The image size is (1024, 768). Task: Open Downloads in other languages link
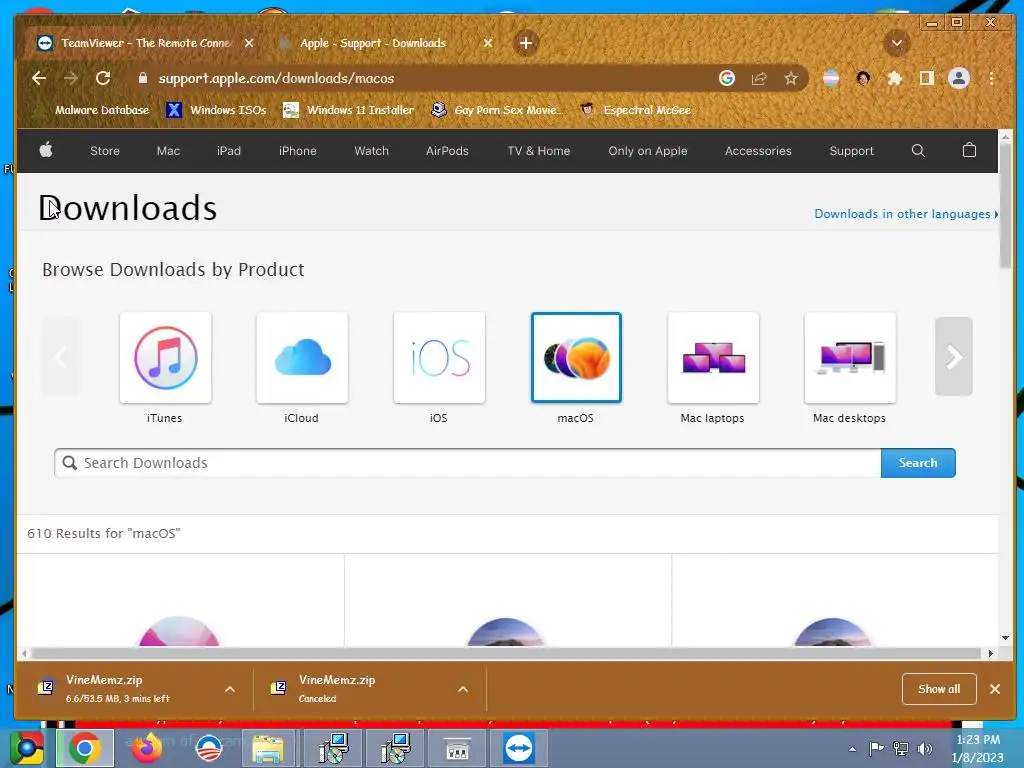(x=906, y=214)
